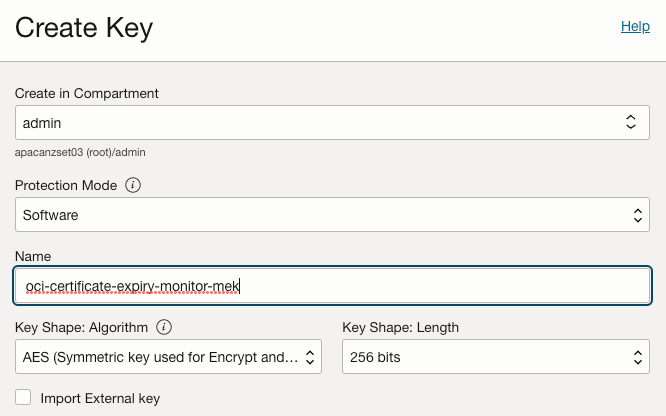Click the Algorithm field's chevron arrows
This screenshot has height=416, width=666.
[310, 356]
